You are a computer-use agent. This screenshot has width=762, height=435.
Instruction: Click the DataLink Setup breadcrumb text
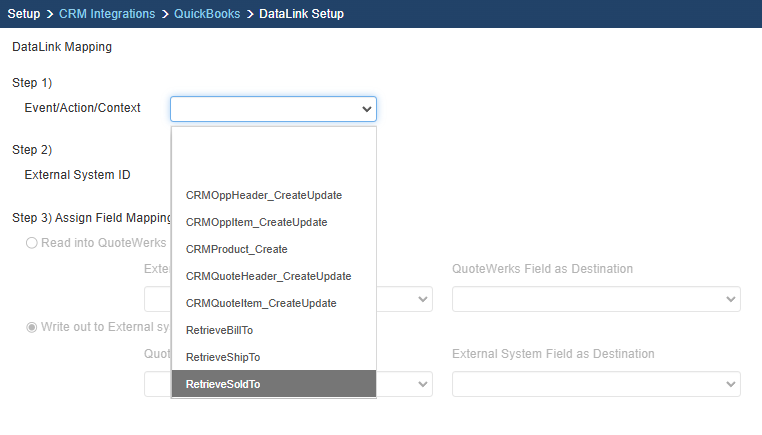click(301, 14)
